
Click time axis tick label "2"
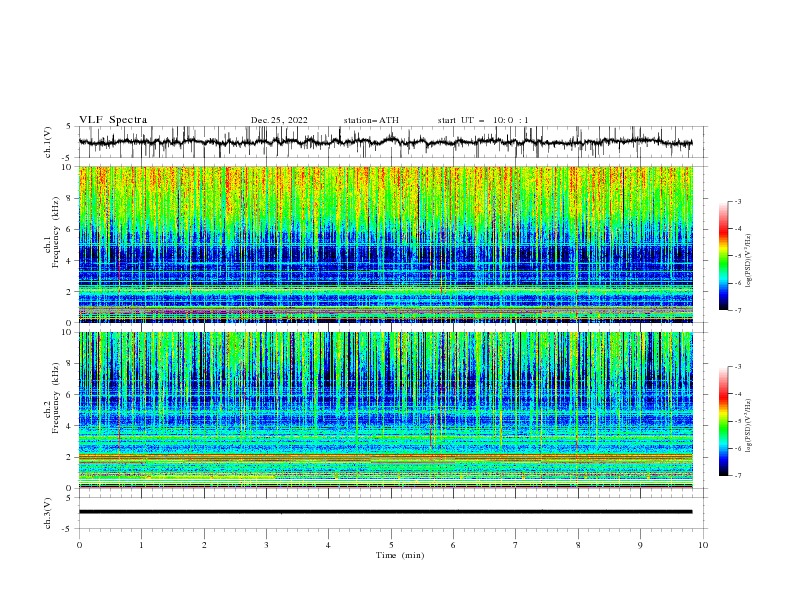[204, 545]
